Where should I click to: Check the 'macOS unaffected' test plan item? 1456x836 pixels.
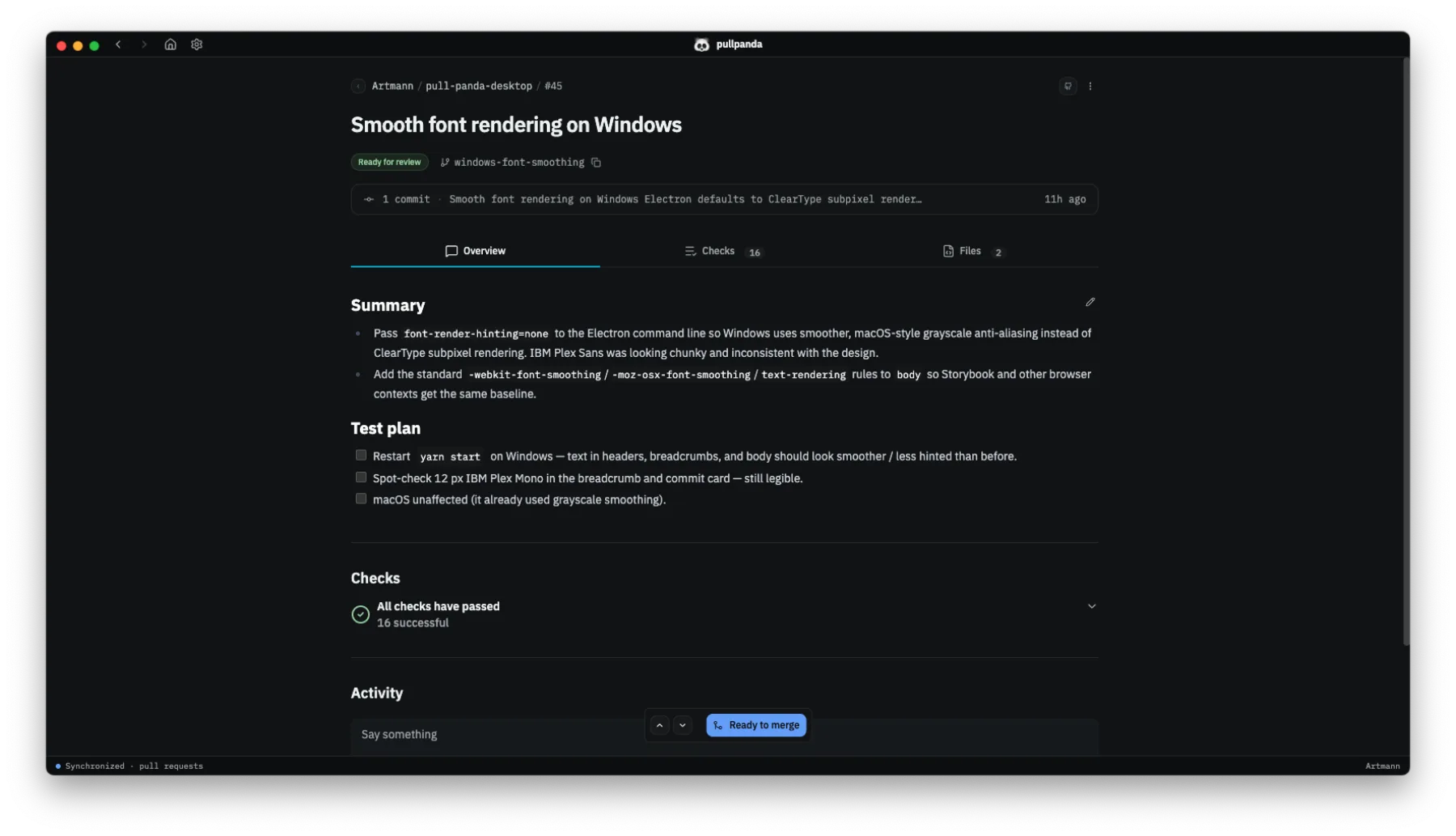click(x=361, y=499)
